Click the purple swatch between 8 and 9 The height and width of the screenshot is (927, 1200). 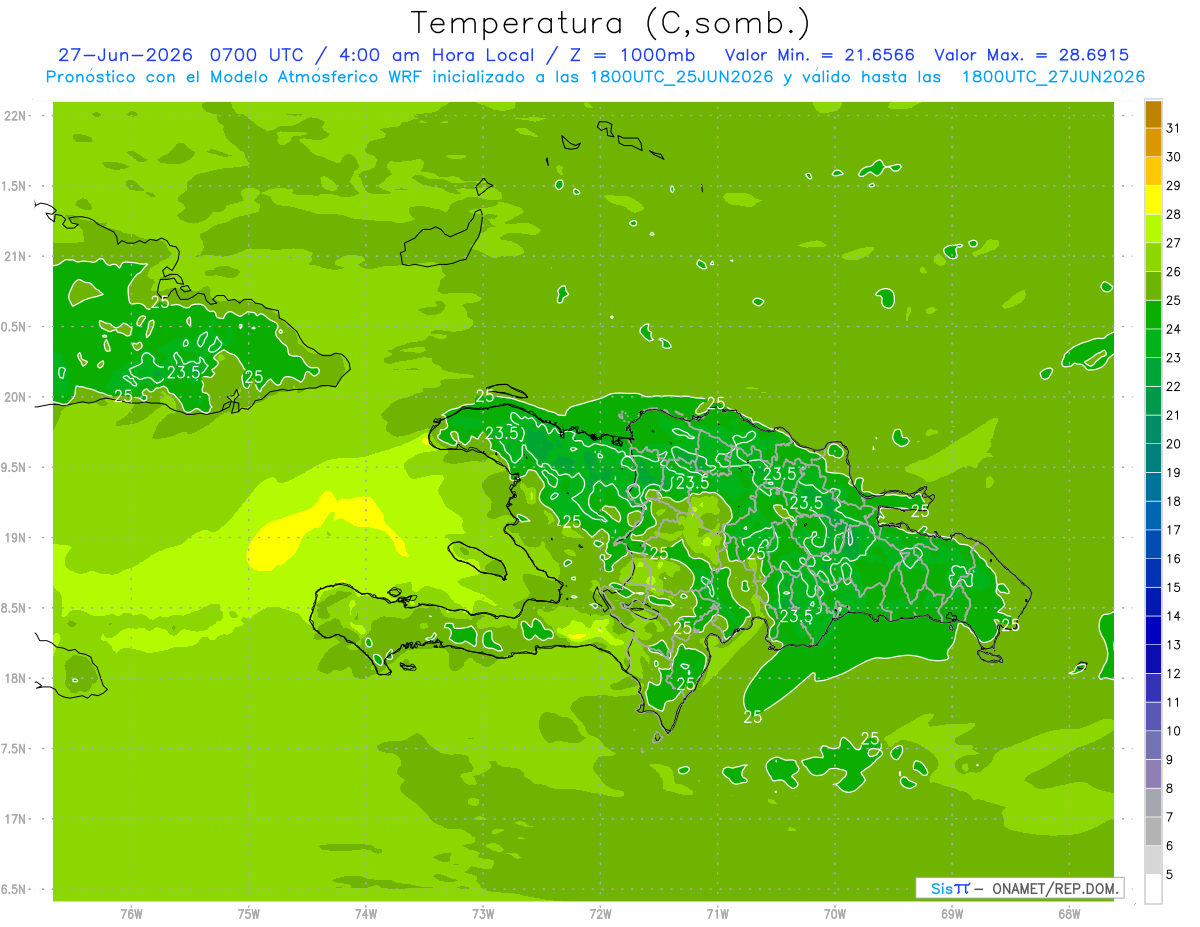[x=1153, y=774]
